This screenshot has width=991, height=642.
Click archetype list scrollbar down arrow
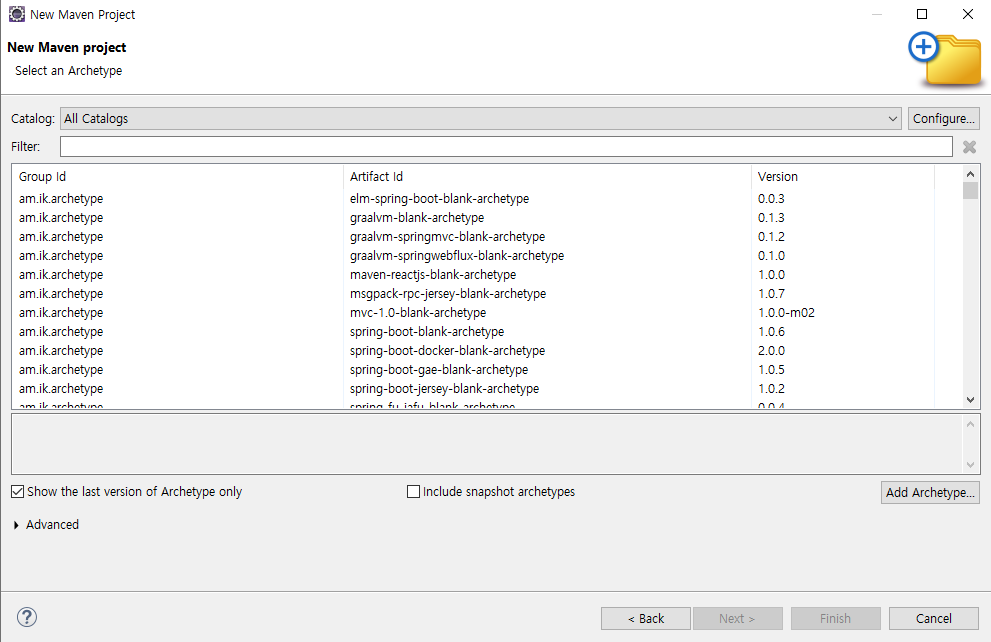coord(970,399)
